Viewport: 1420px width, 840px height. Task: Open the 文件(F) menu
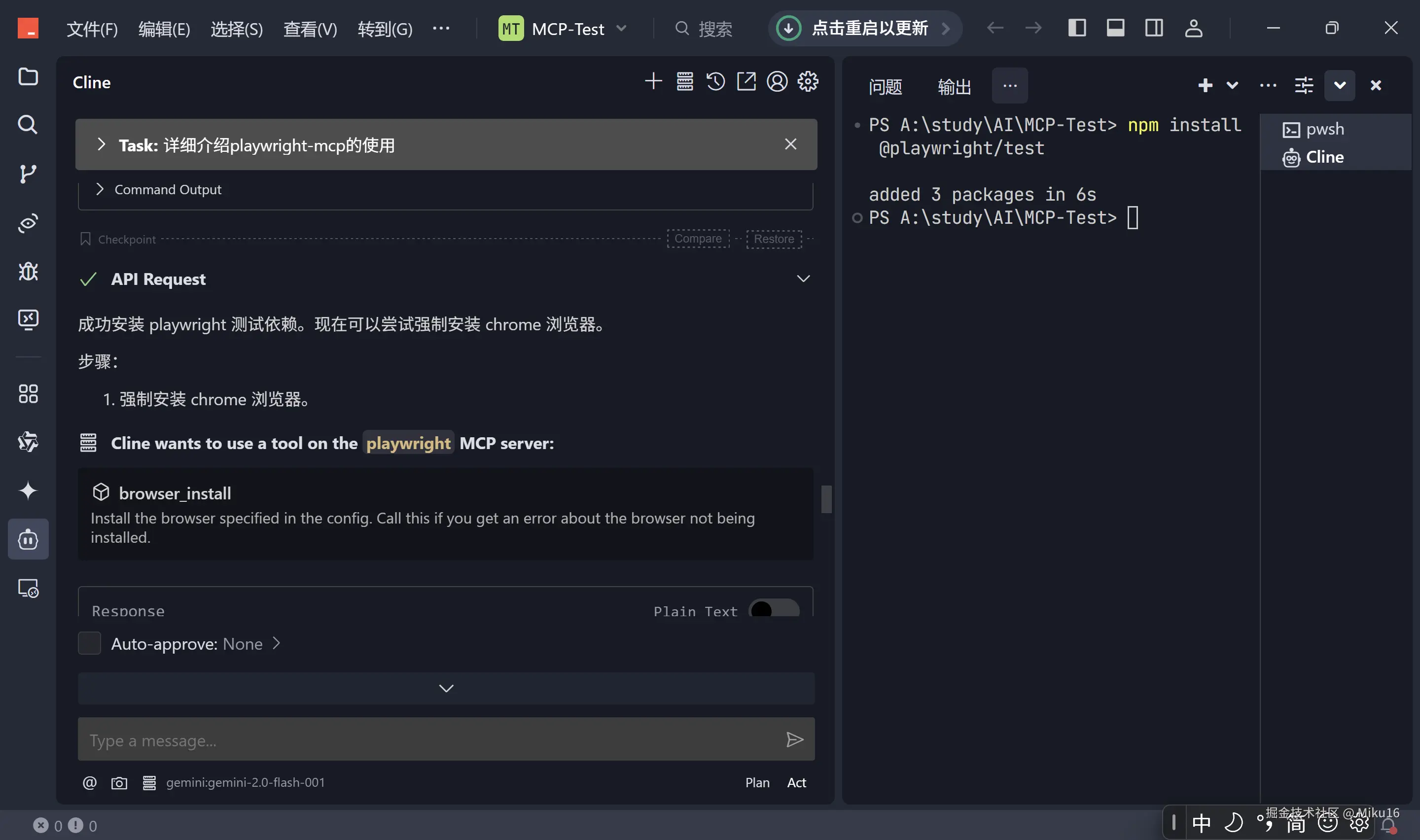[92, 28]
